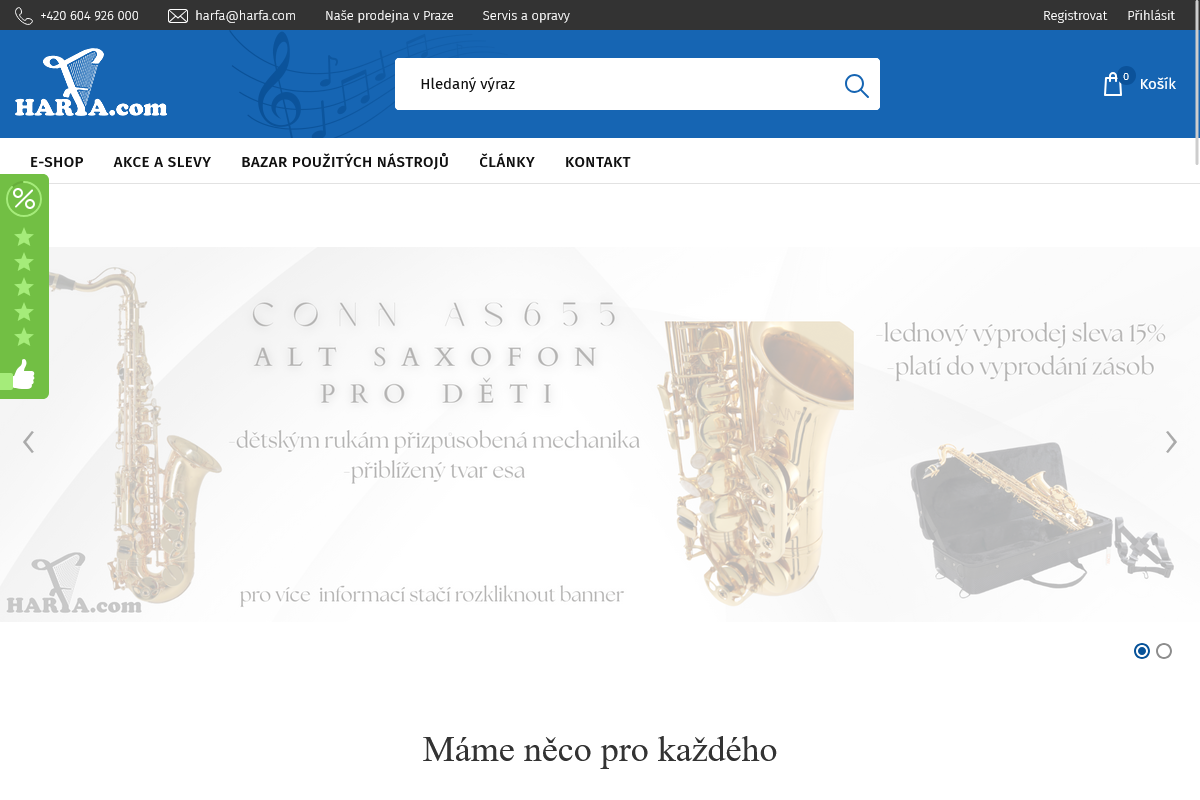Click the phone icon in top bar
The image size is (1200, 800).
(x=22, y=15)
